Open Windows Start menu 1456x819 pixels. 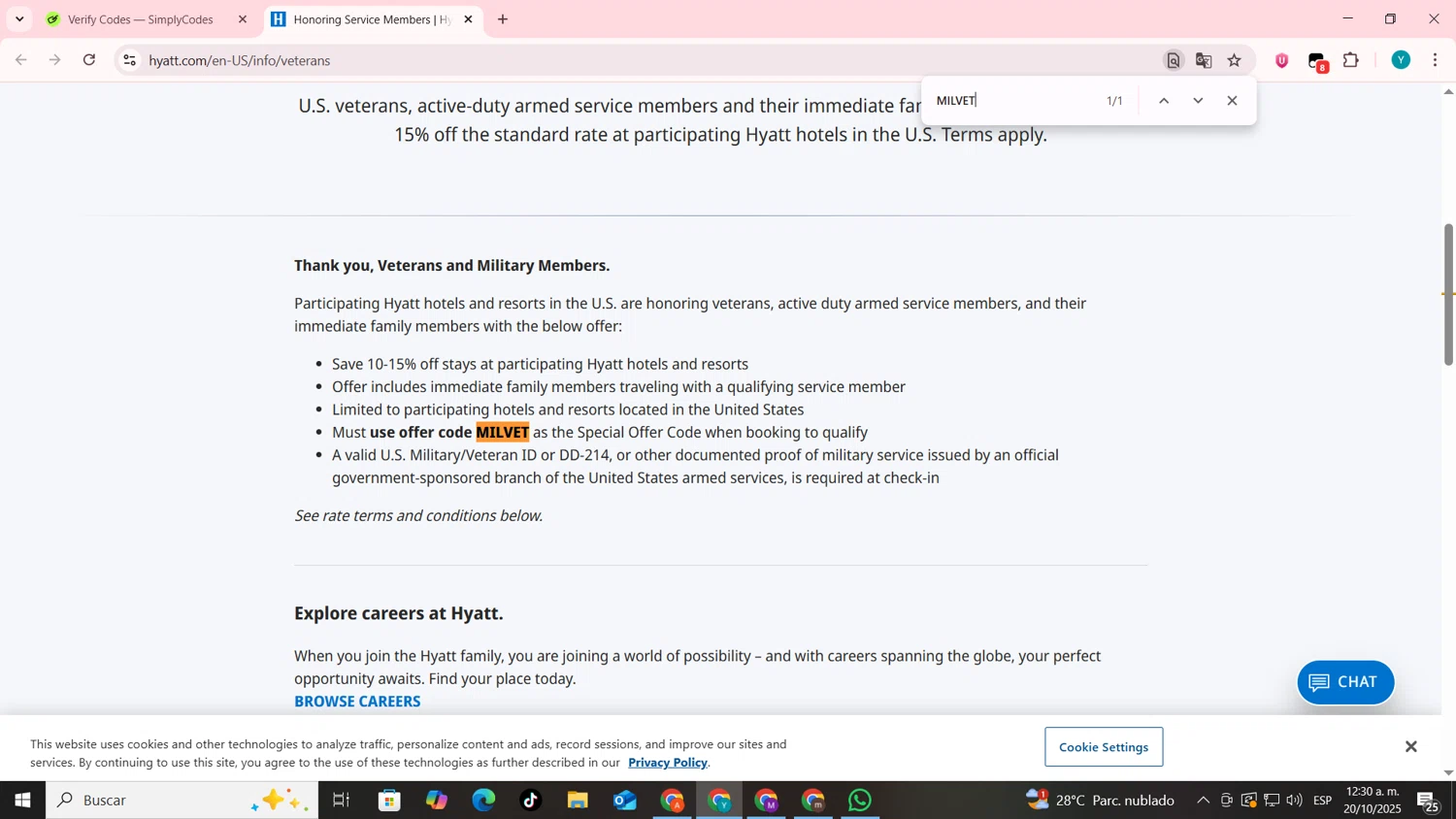pyautogui.click(x=22, y=801)
